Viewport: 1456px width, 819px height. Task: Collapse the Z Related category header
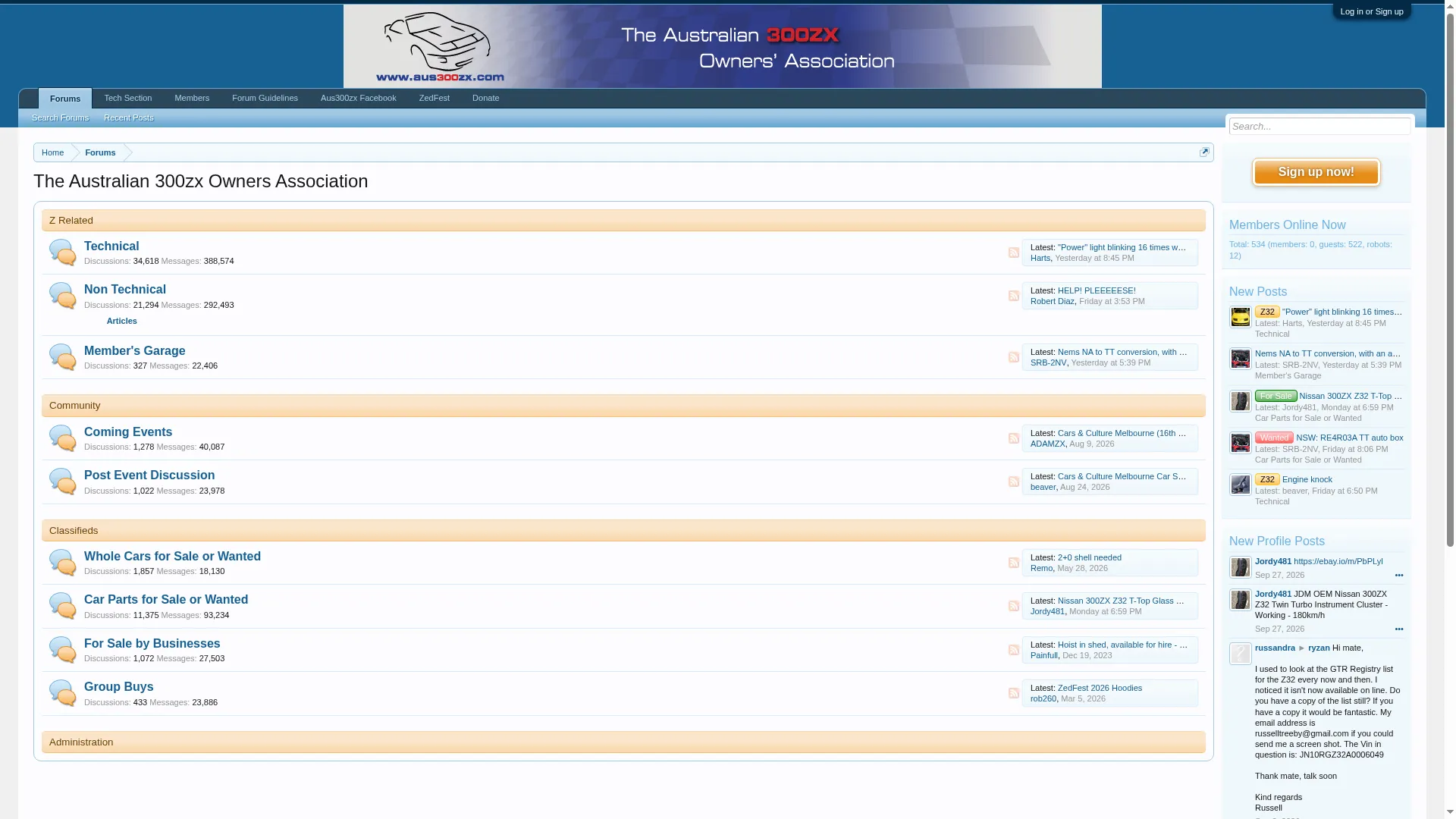point(623,221)
